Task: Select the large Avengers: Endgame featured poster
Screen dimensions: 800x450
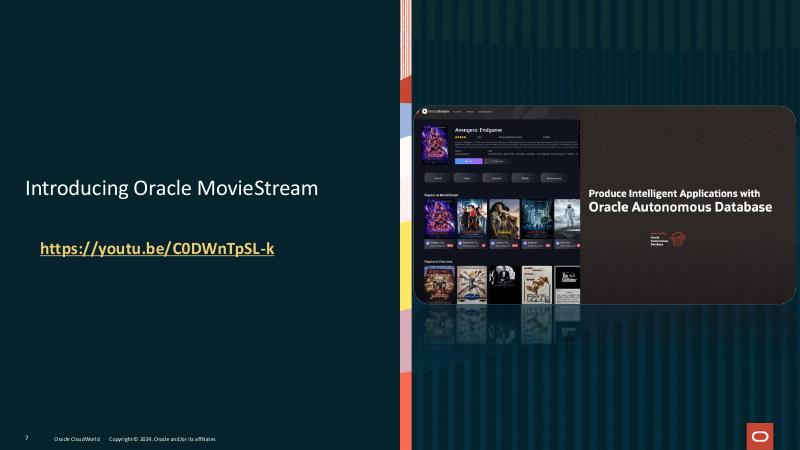Action: click(x=435, y=144)
